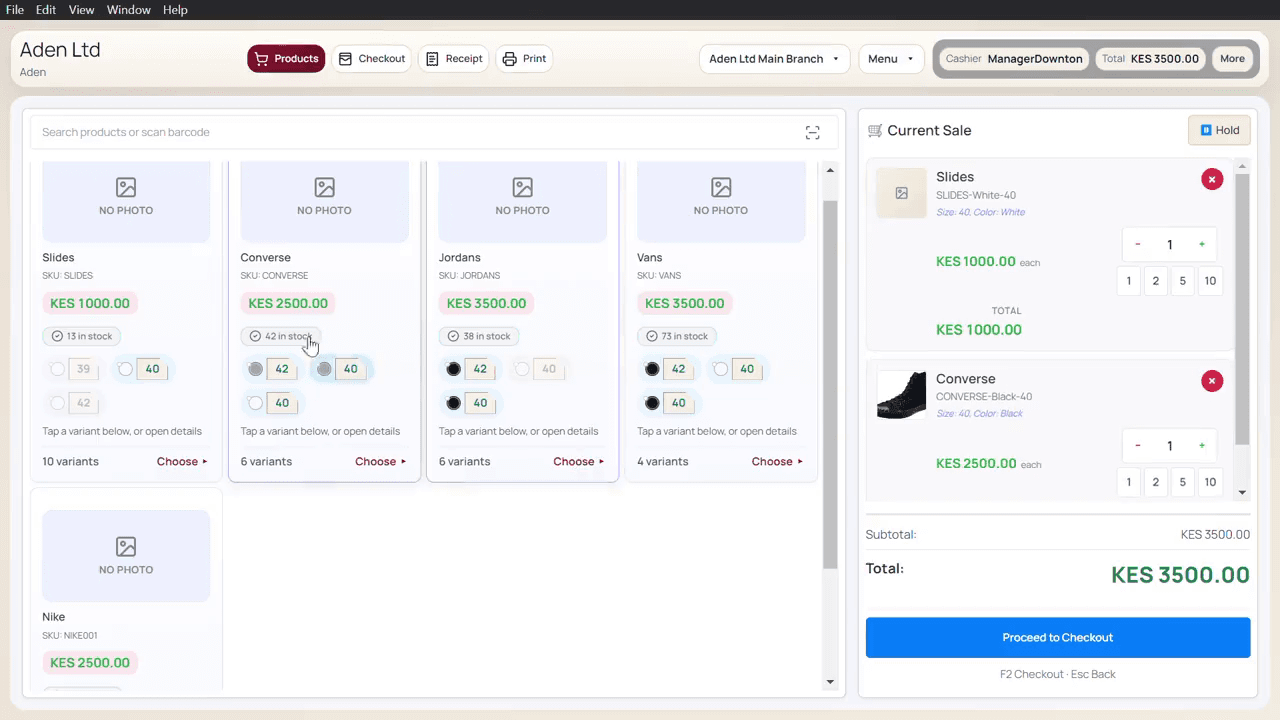Click the More button

1232,59
